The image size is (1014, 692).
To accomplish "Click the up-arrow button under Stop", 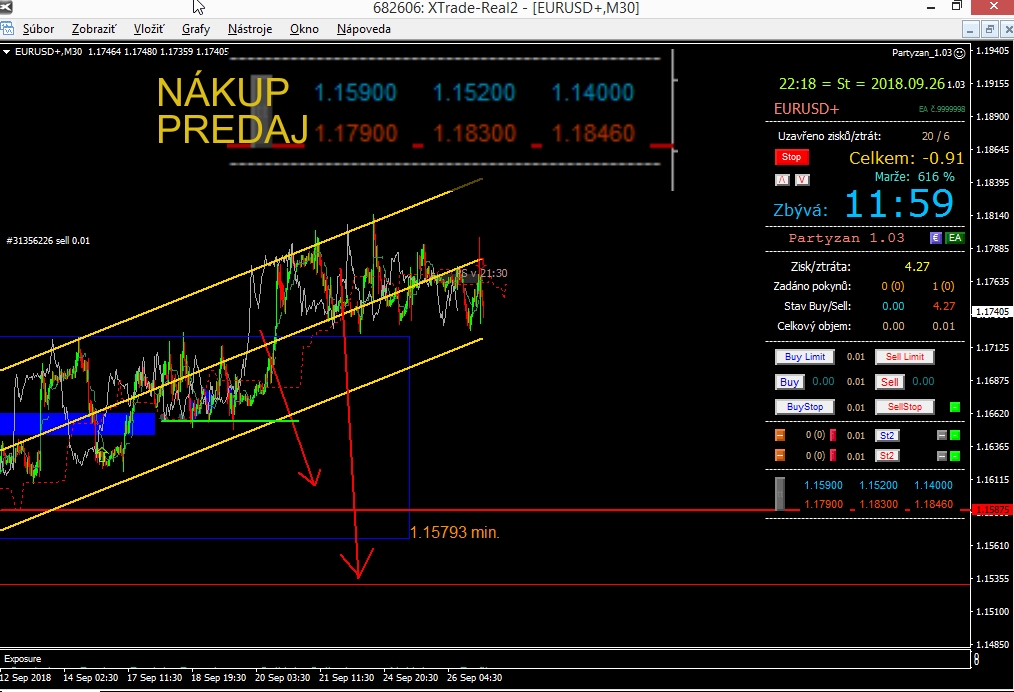I will pos(782,180).
